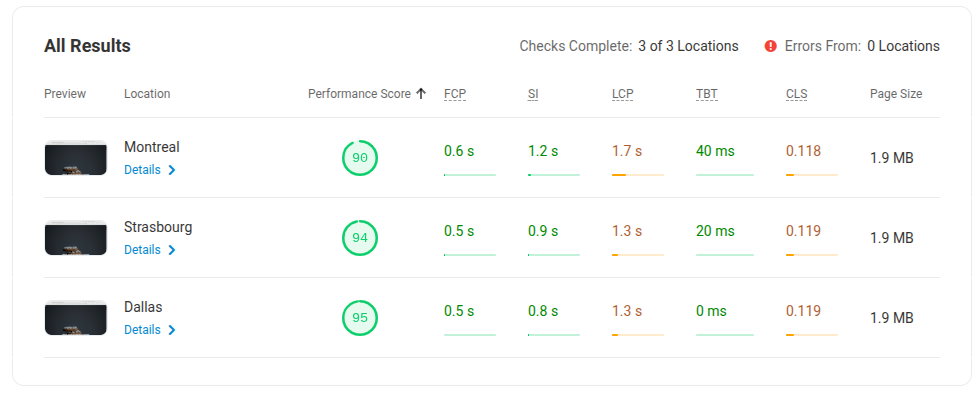Screen dimensions: 977x402
Task: Open Dallas preview thumbnail
Action: 75,317
